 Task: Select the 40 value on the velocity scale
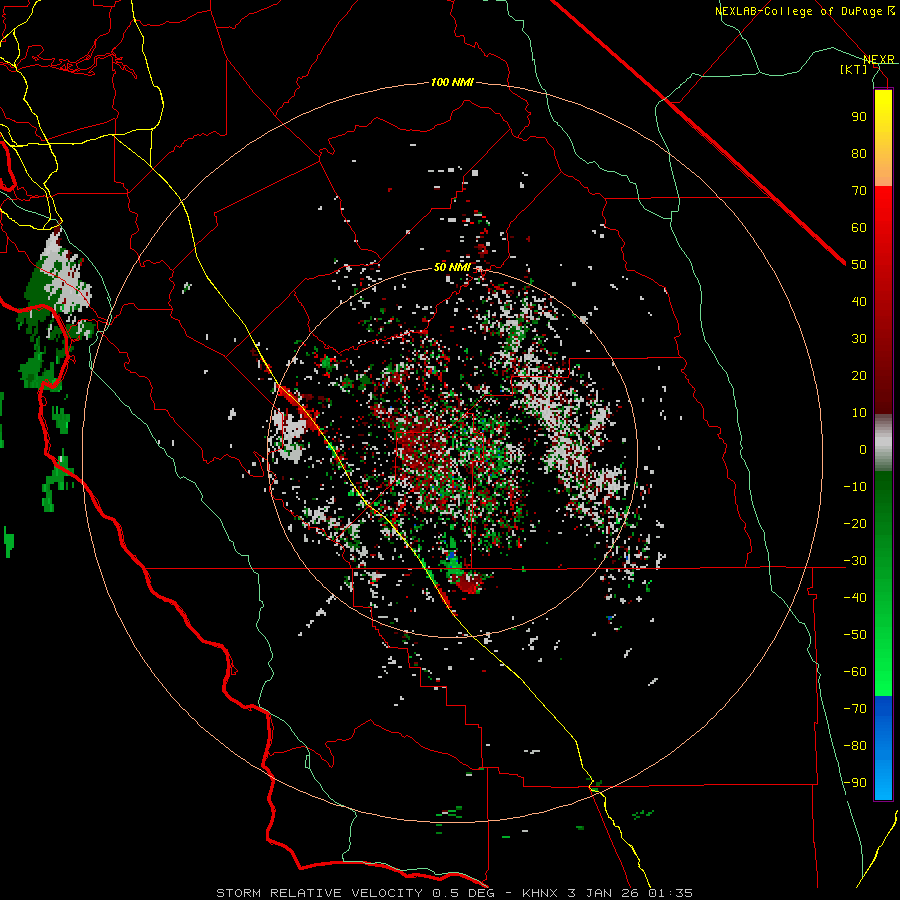point(859,301)
